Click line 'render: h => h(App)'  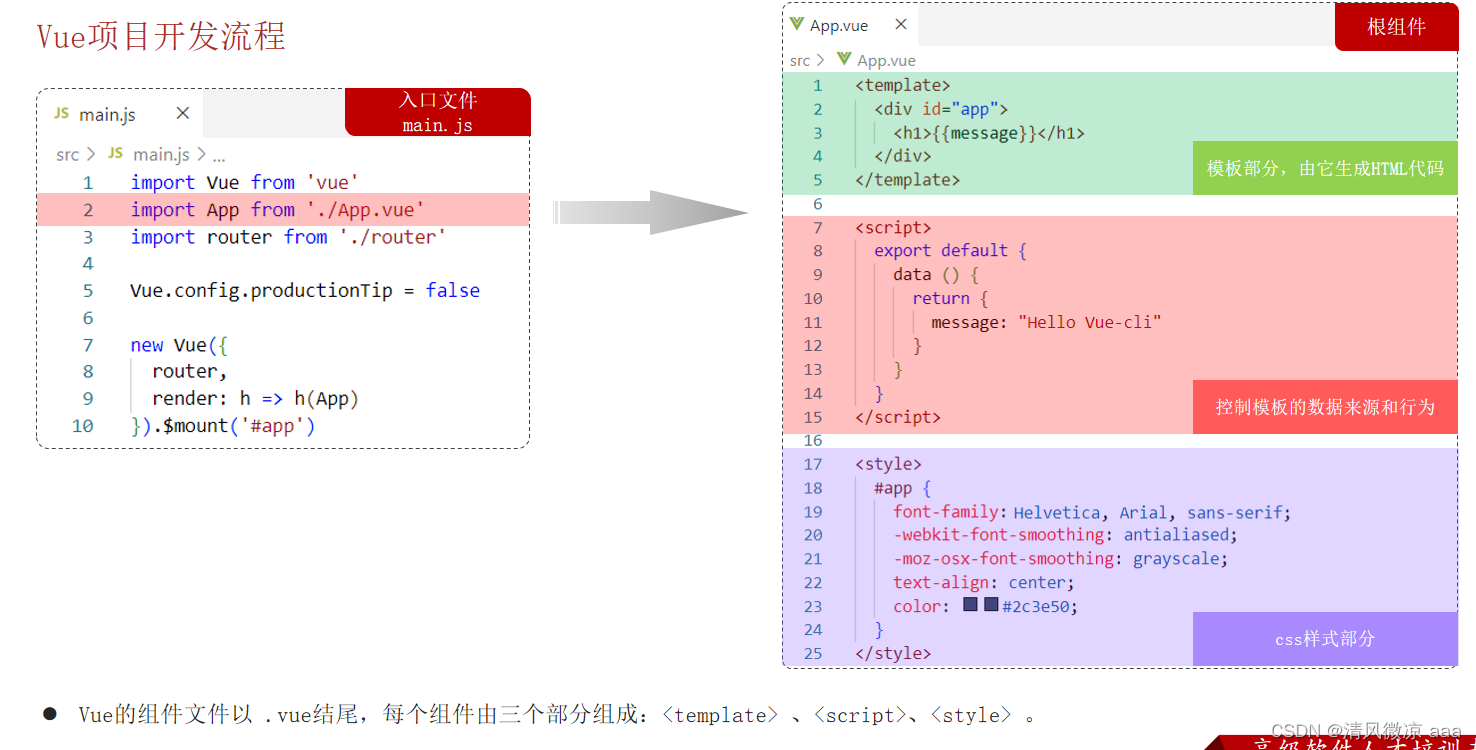pos(255,398)
